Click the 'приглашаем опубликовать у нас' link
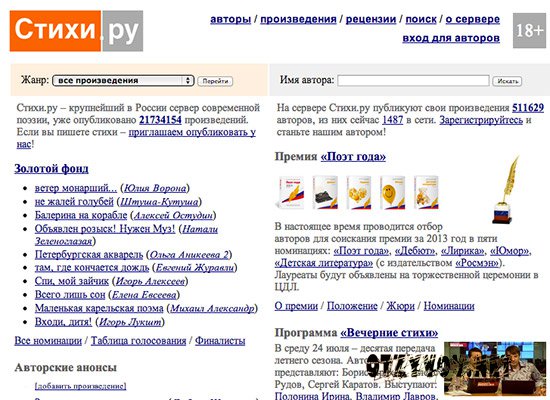This screenshot has height=400, width=550. pyautogui.click(x=192, y=132)
